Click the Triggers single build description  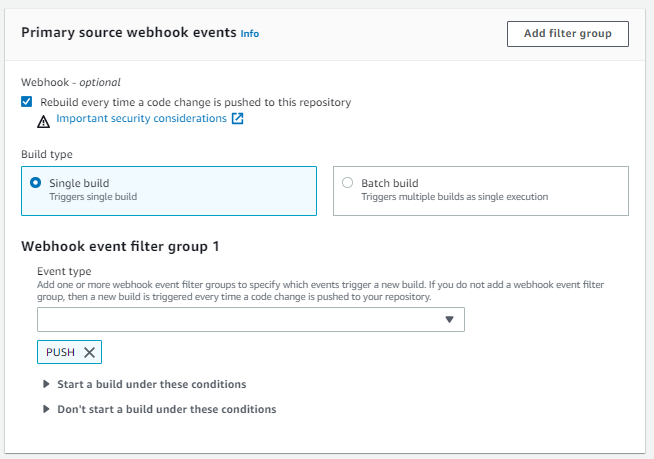[93, 197]
